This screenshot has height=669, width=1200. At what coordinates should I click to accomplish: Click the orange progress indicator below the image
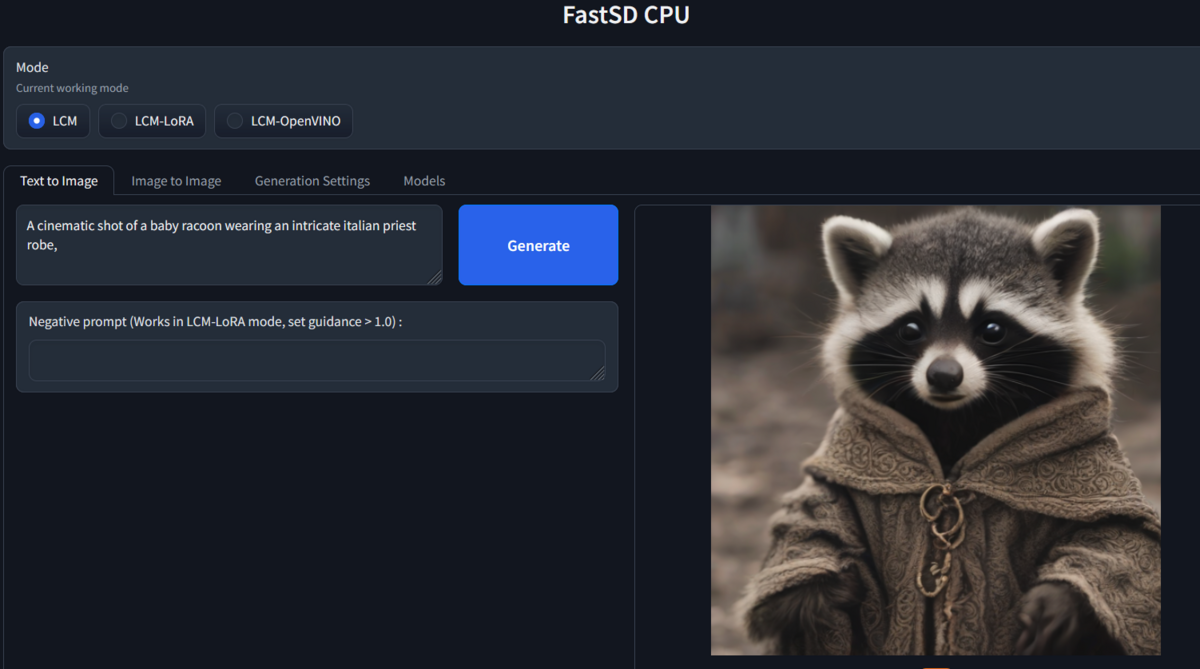coord(935,666)
